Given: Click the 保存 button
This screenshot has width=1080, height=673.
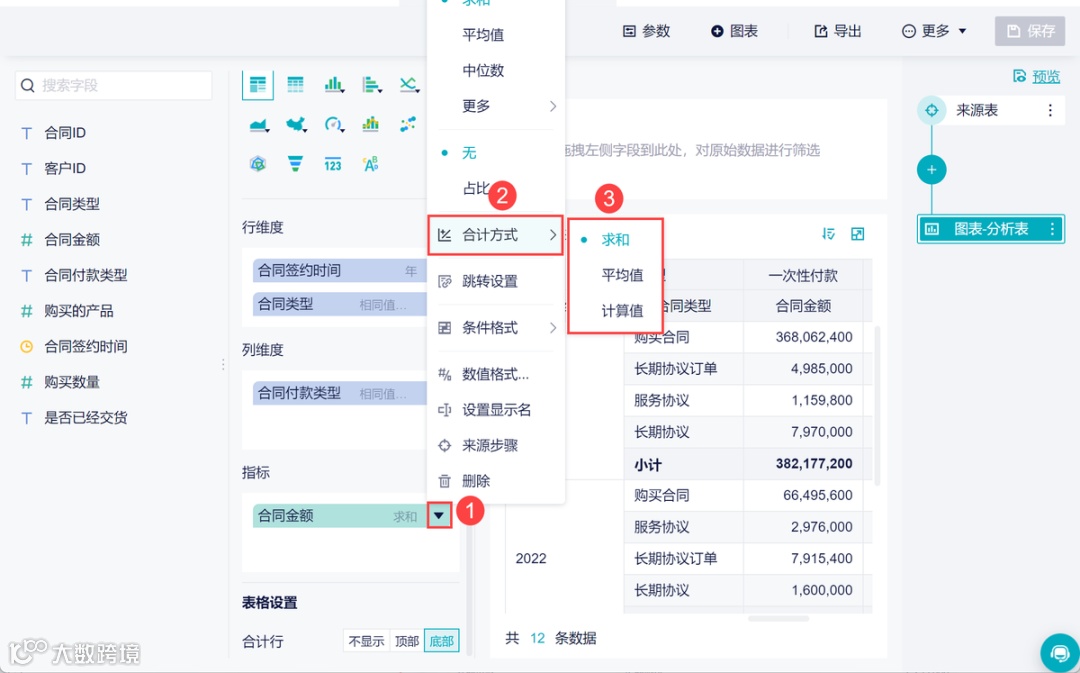Looking at the screenshot, I should coord(1029,31).
